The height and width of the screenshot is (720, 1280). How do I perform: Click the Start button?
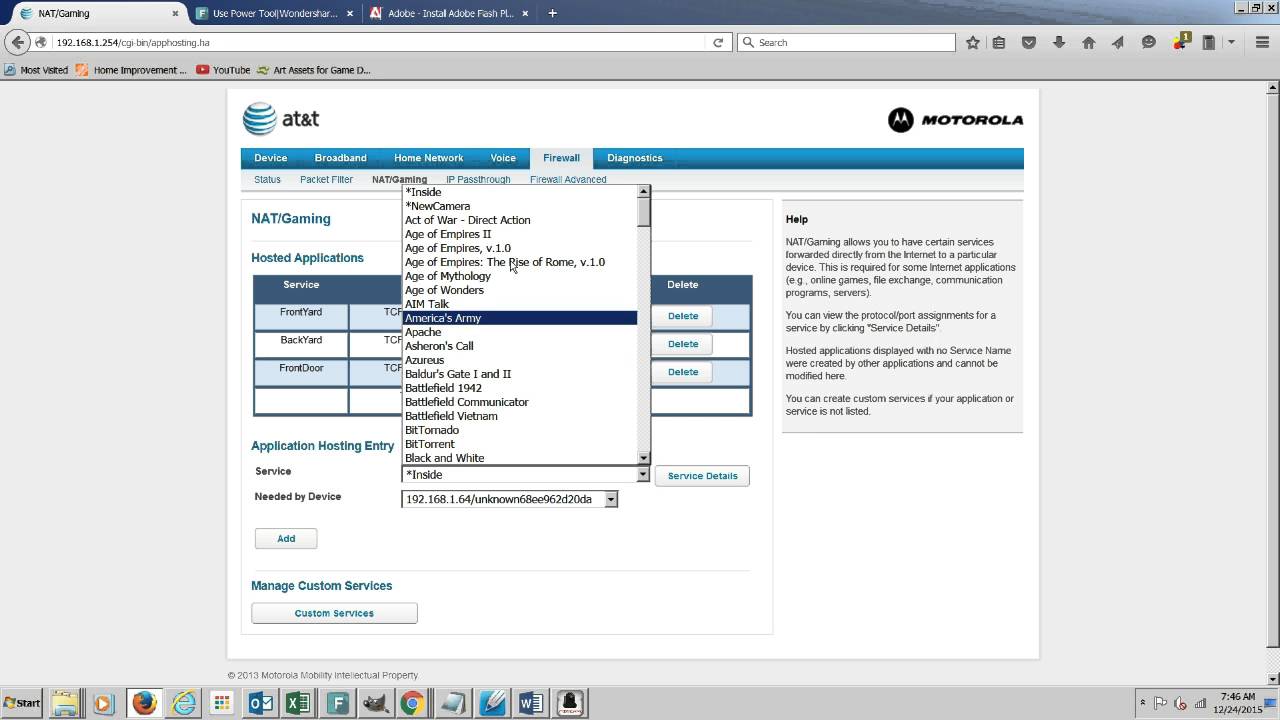pyautogui.click(x=22, y=703)
